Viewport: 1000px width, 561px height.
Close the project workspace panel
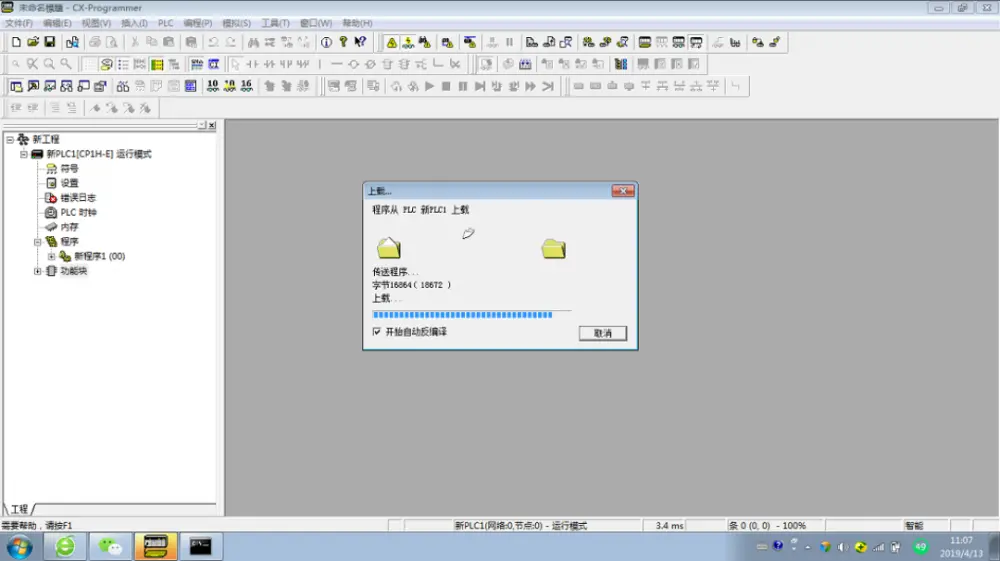tap(212, 126)
